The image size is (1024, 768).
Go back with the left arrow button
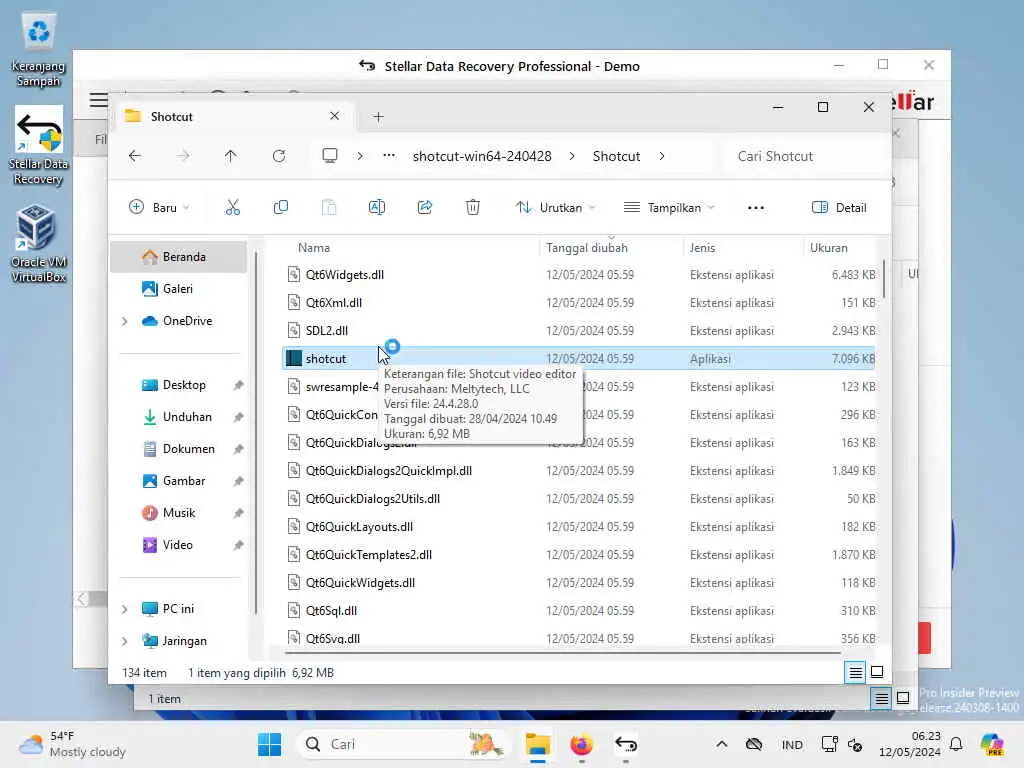tap(135, 156)
